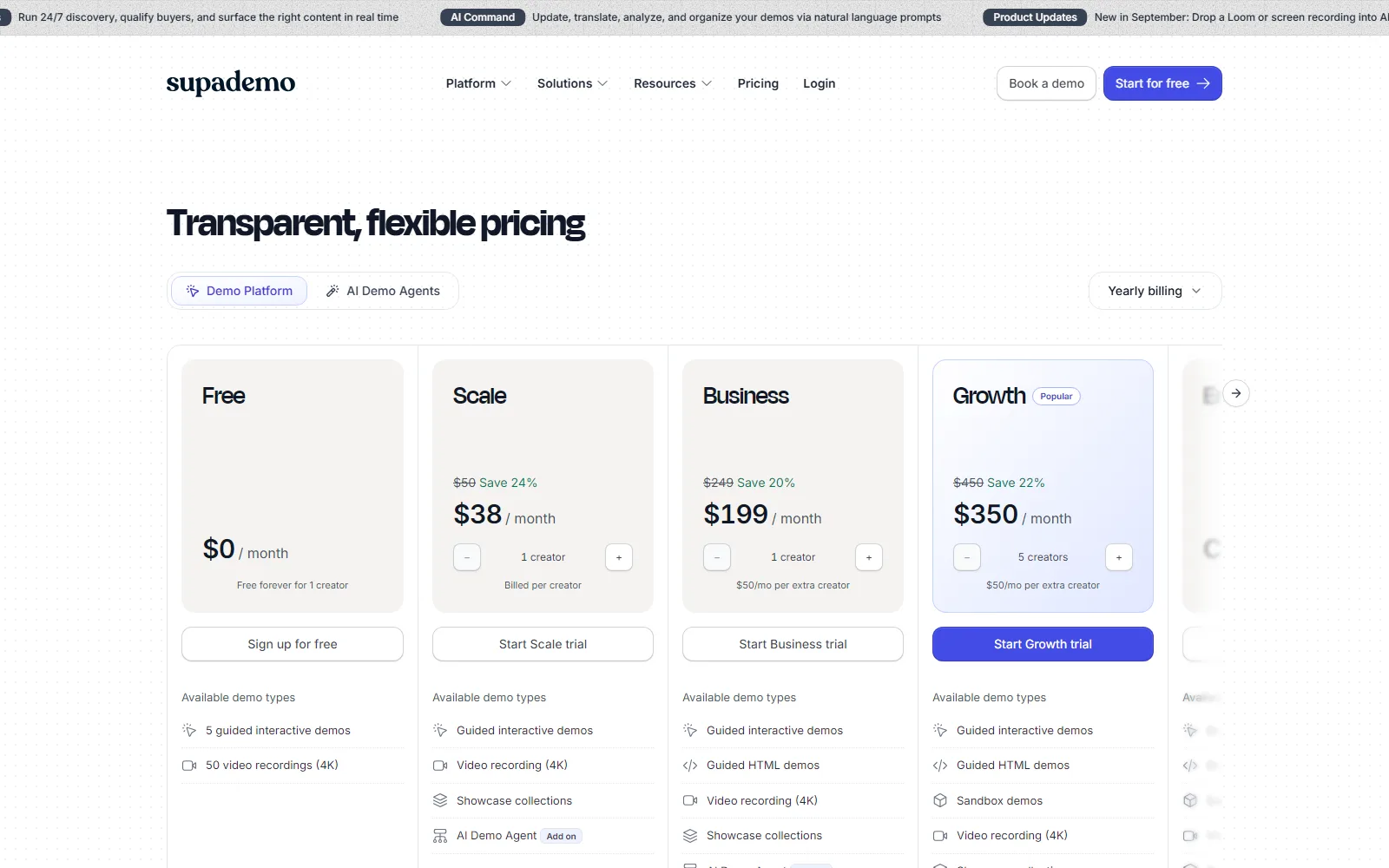This screenshot has height=868, width=1389.
Task: Open the Login link
Action: point(819,83)
